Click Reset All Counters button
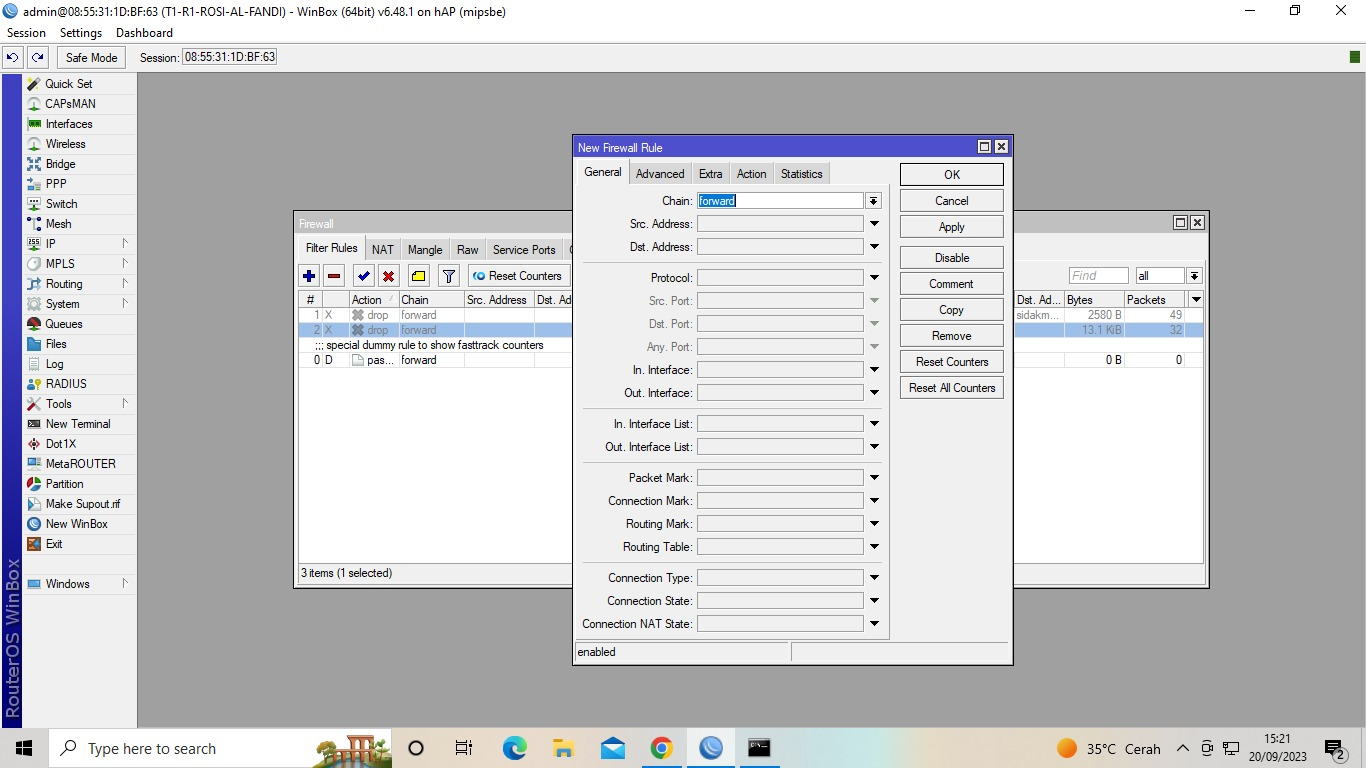Screen dimensions: 1366x768 tap(952, 388)
